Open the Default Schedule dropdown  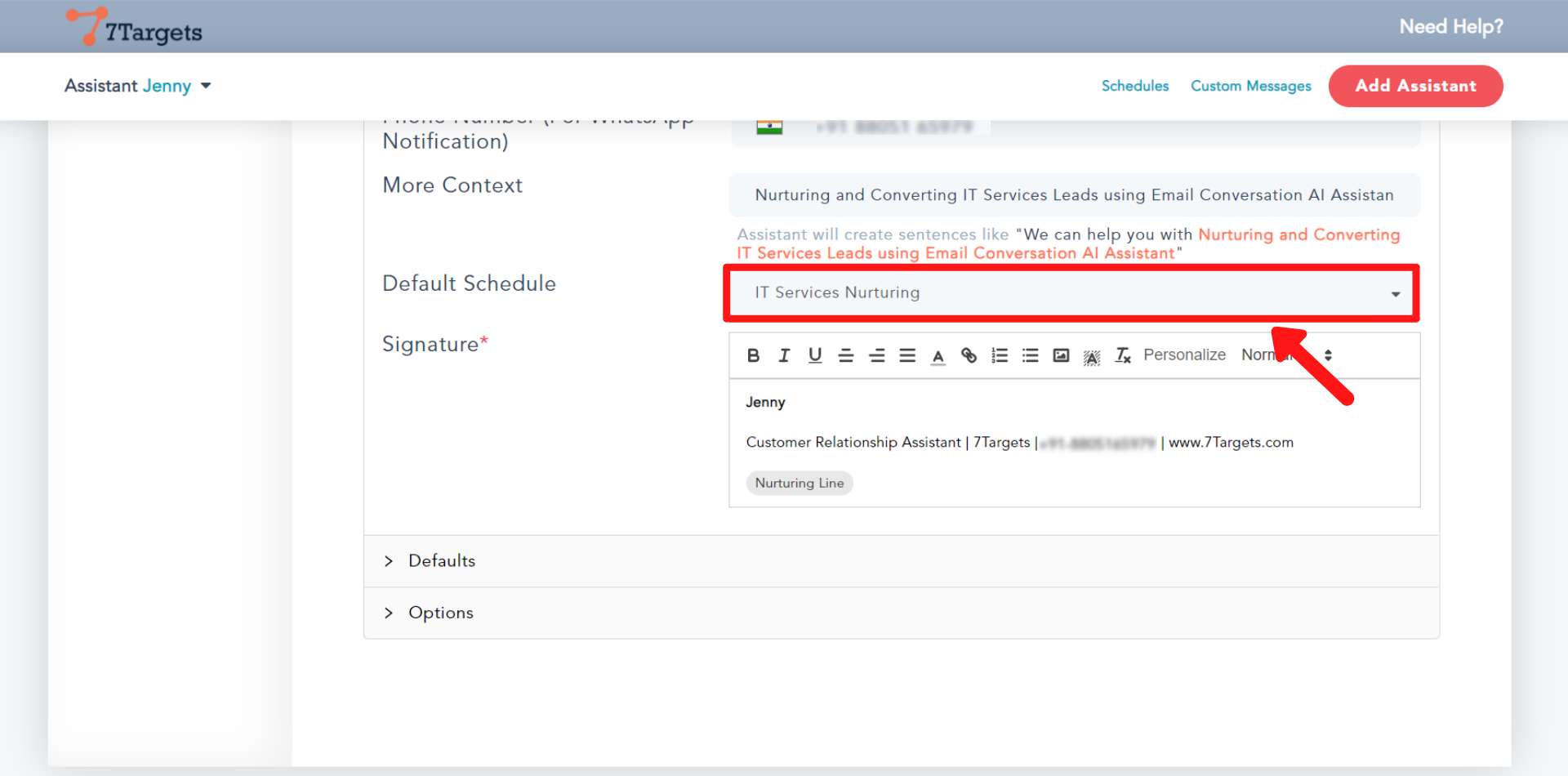(x=1071, y=293)
